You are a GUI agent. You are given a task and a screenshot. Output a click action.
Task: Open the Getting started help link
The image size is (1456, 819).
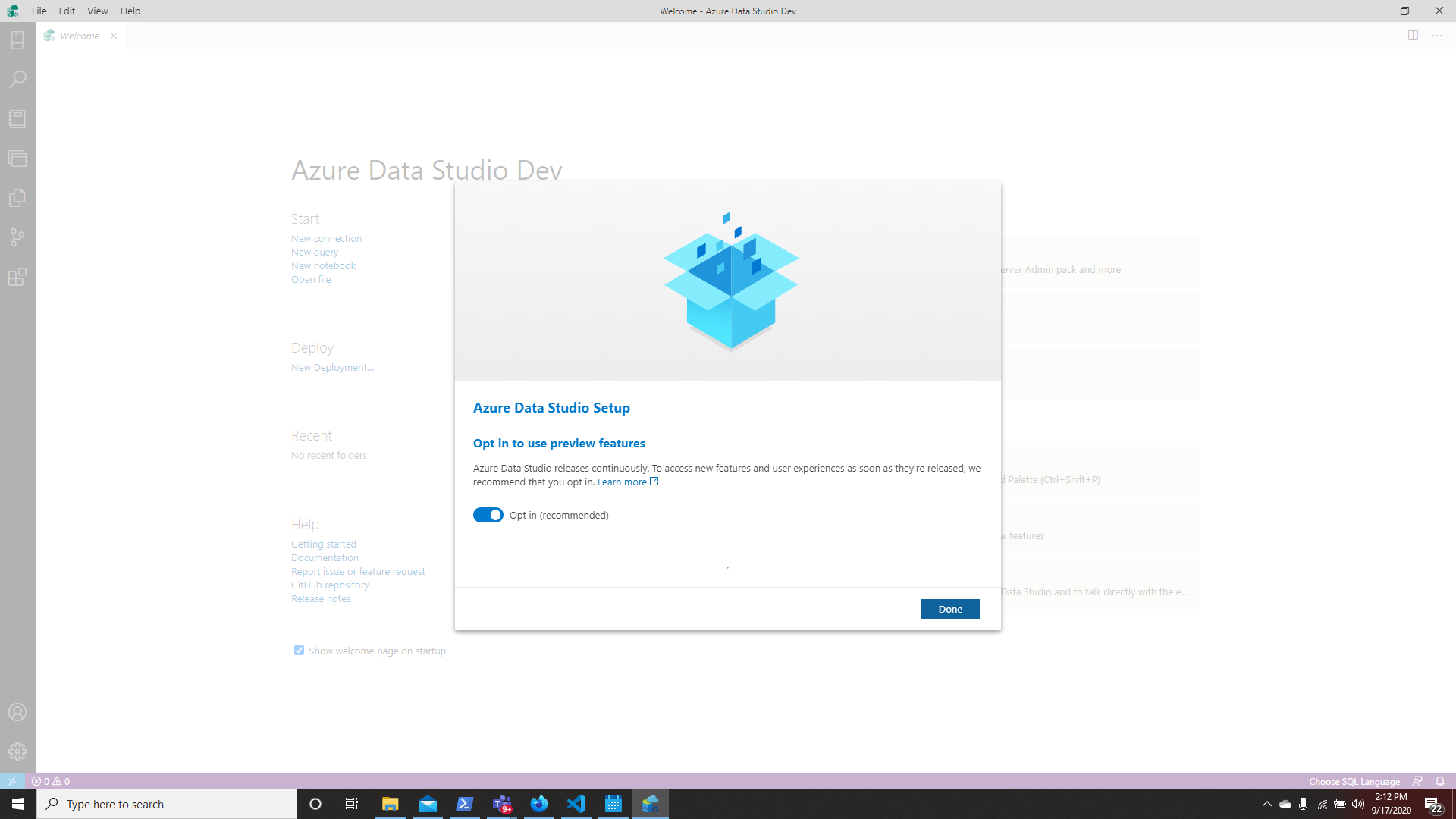click(x=324, y=544)
